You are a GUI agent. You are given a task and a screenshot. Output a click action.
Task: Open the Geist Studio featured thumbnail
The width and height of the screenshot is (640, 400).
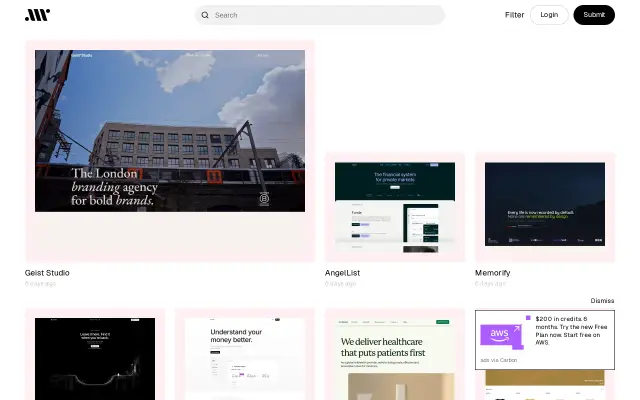[170, 151]
